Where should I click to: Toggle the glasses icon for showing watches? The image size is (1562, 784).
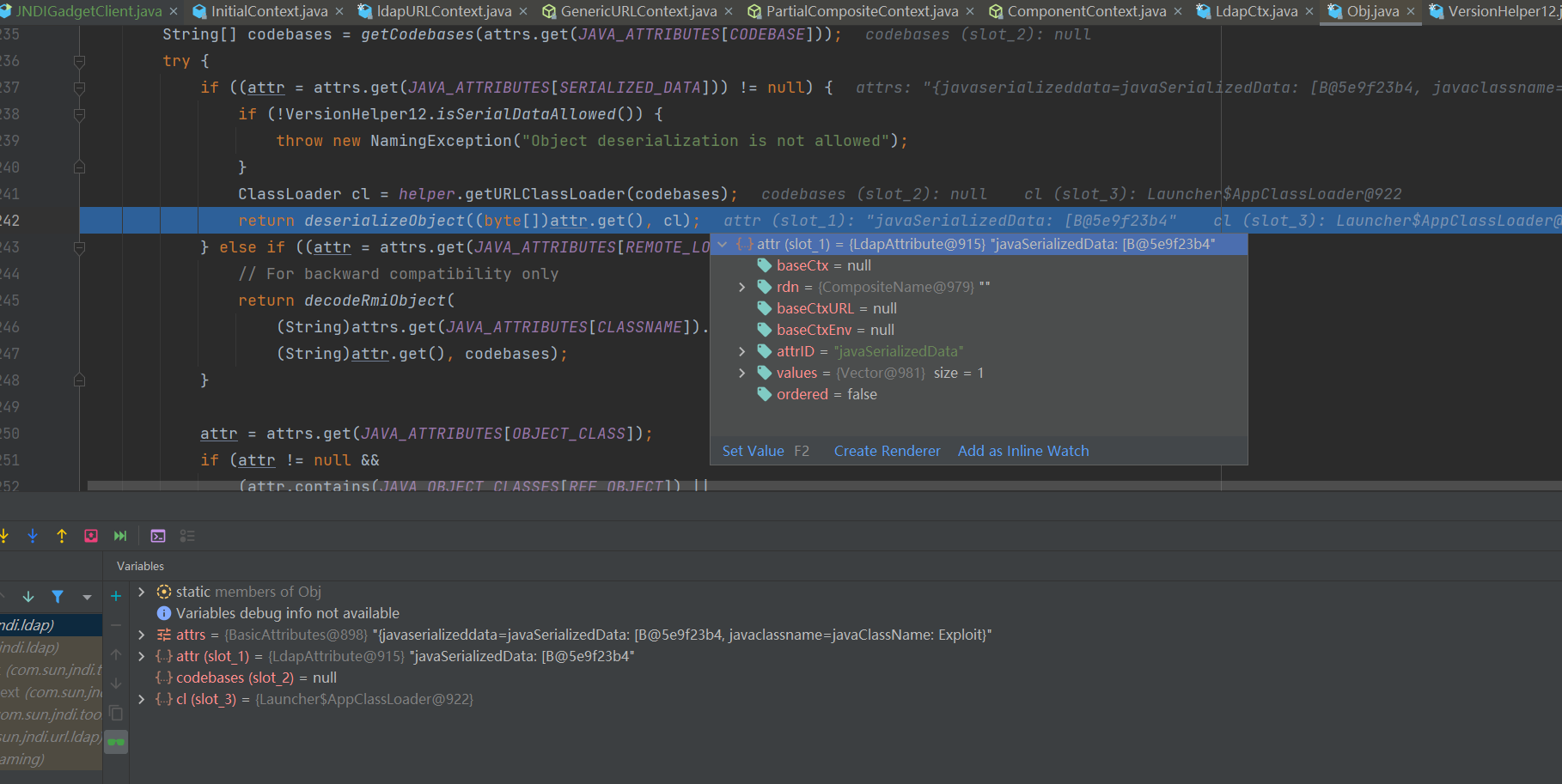[x=116, y=742]
